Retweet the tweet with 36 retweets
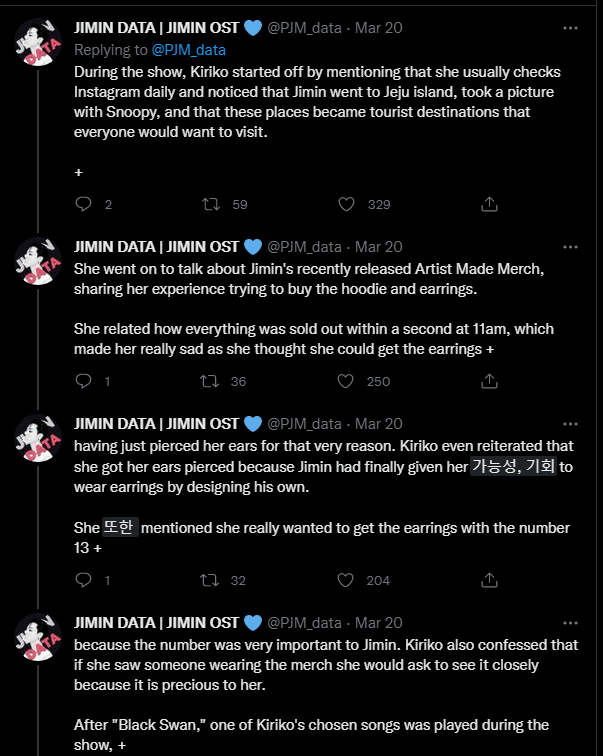The width and height of the screenshot is (603, 756). 210,381
